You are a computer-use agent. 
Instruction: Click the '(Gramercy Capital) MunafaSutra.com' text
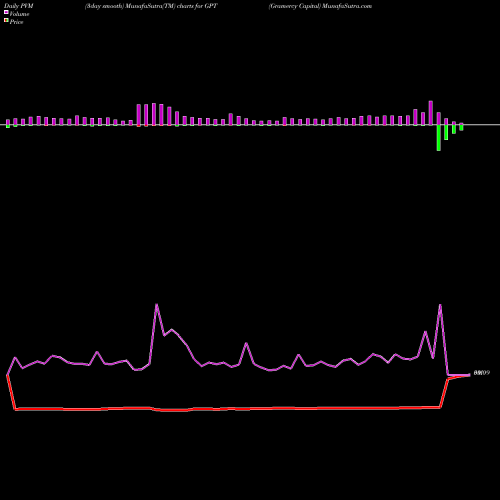[x=320, y=6]
